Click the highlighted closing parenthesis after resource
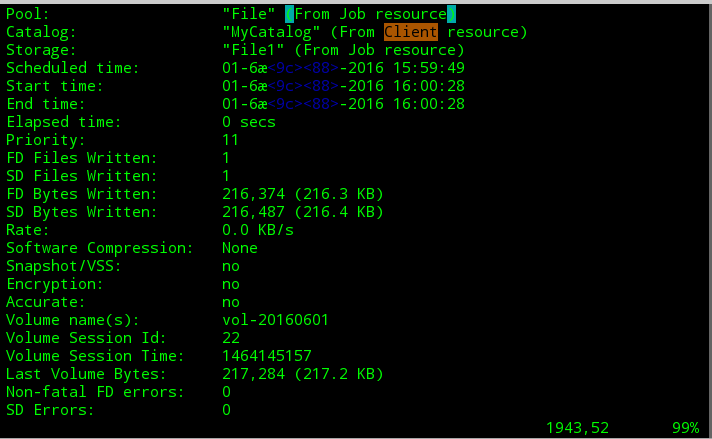Viewport: 712px width, 439px height. click(451, 14)
